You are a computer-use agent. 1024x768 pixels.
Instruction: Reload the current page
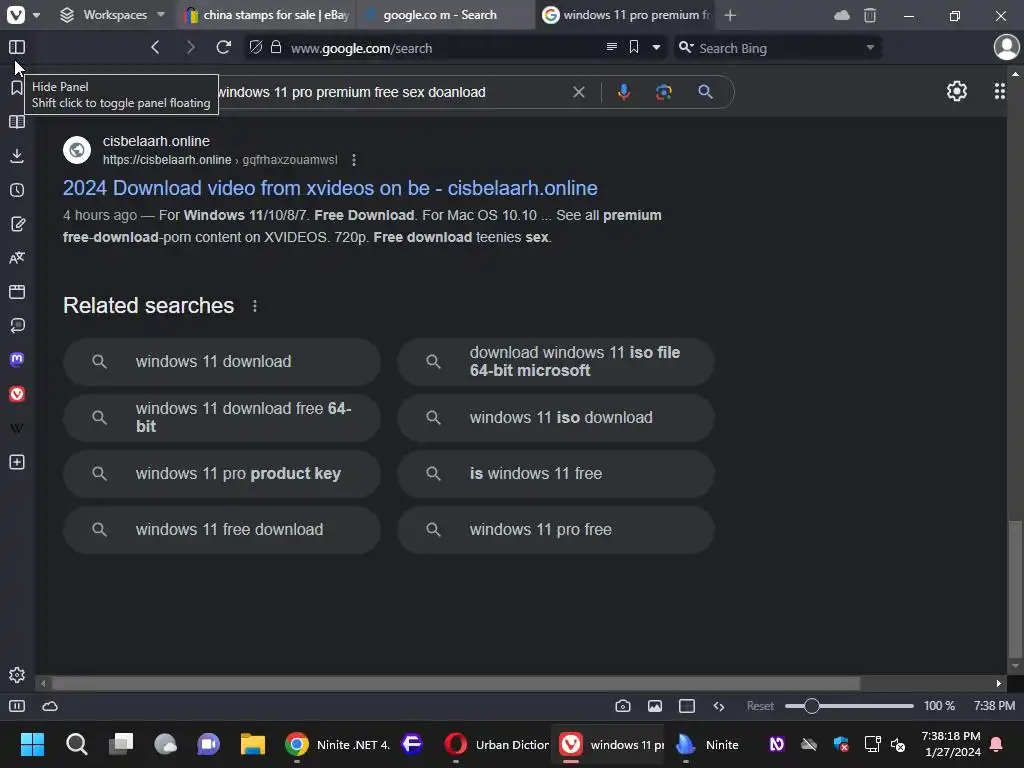coord(223,47)
